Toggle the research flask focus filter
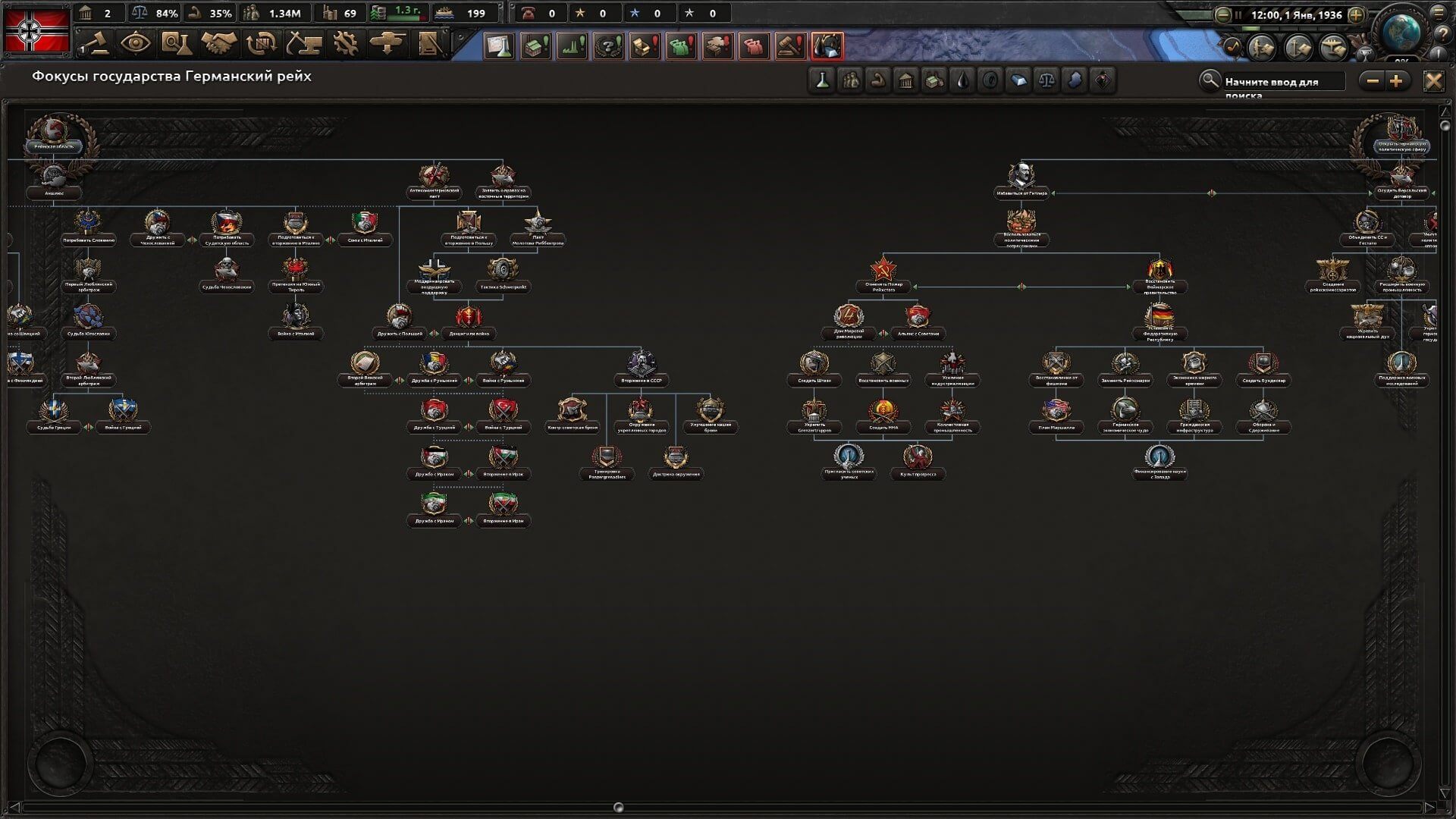 point(821,80)
